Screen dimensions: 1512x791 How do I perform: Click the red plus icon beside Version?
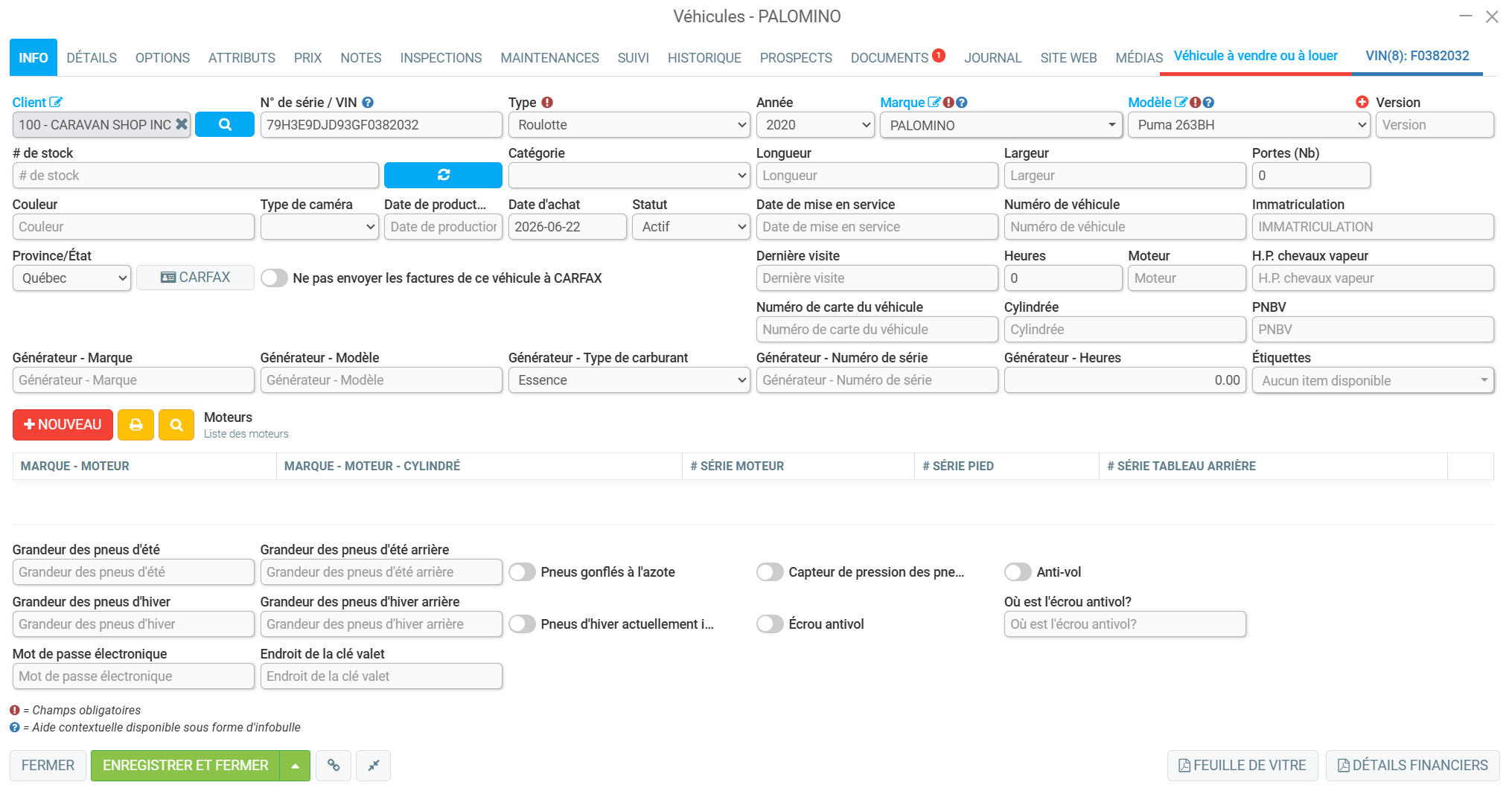coord(1362,102)
